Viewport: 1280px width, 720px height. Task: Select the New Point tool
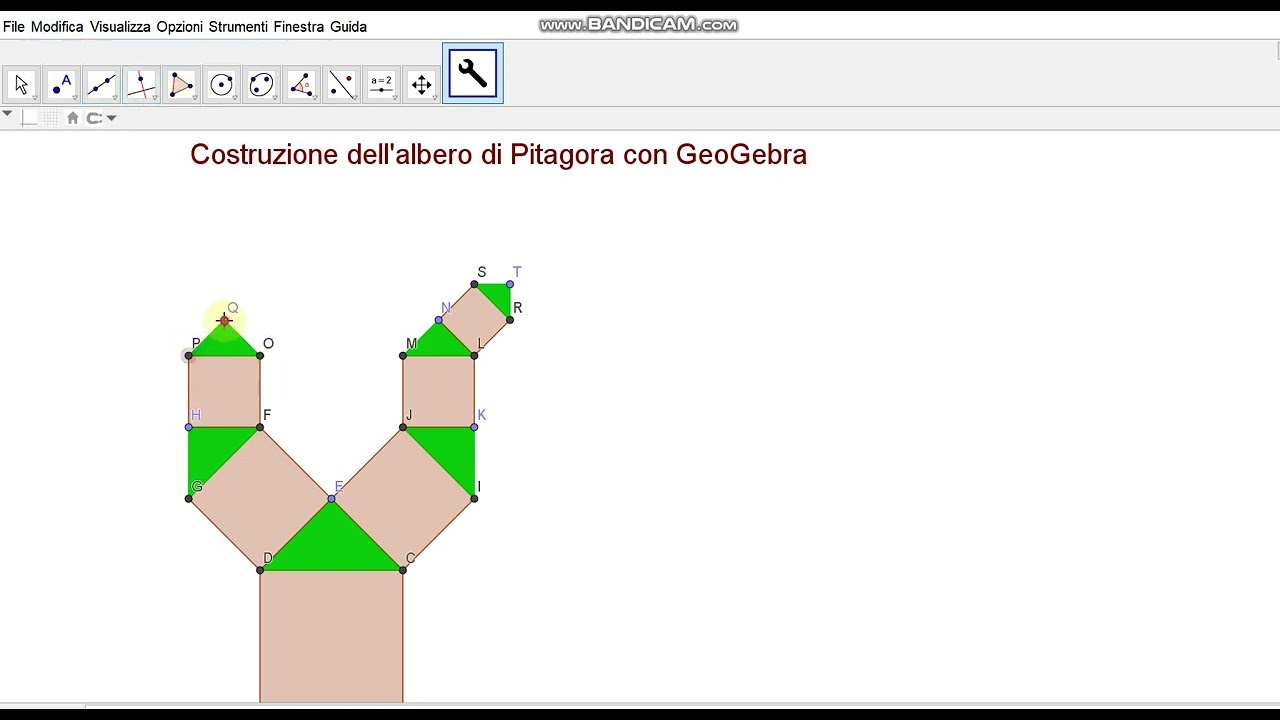pos(61,85)
